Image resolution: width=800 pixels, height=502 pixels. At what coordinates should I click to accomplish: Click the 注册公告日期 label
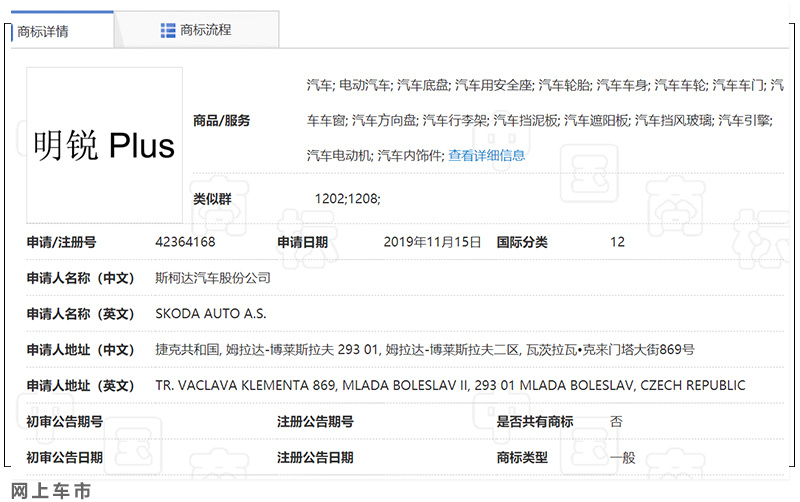pyautogui.click(x=315, y=457)
